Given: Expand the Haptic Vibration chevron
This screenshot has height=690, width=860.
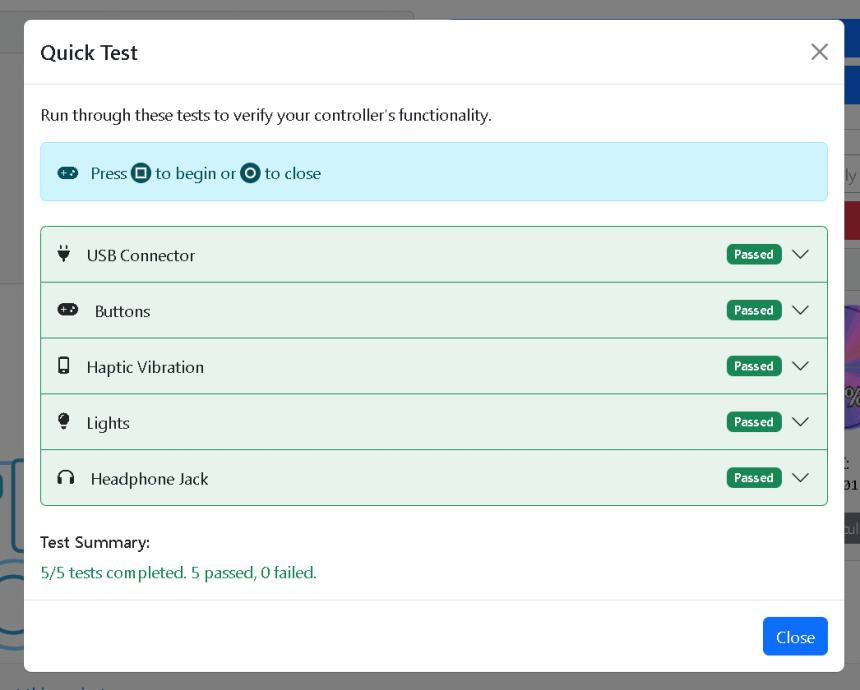Looking at the screenshot, I should pos(800,366).
